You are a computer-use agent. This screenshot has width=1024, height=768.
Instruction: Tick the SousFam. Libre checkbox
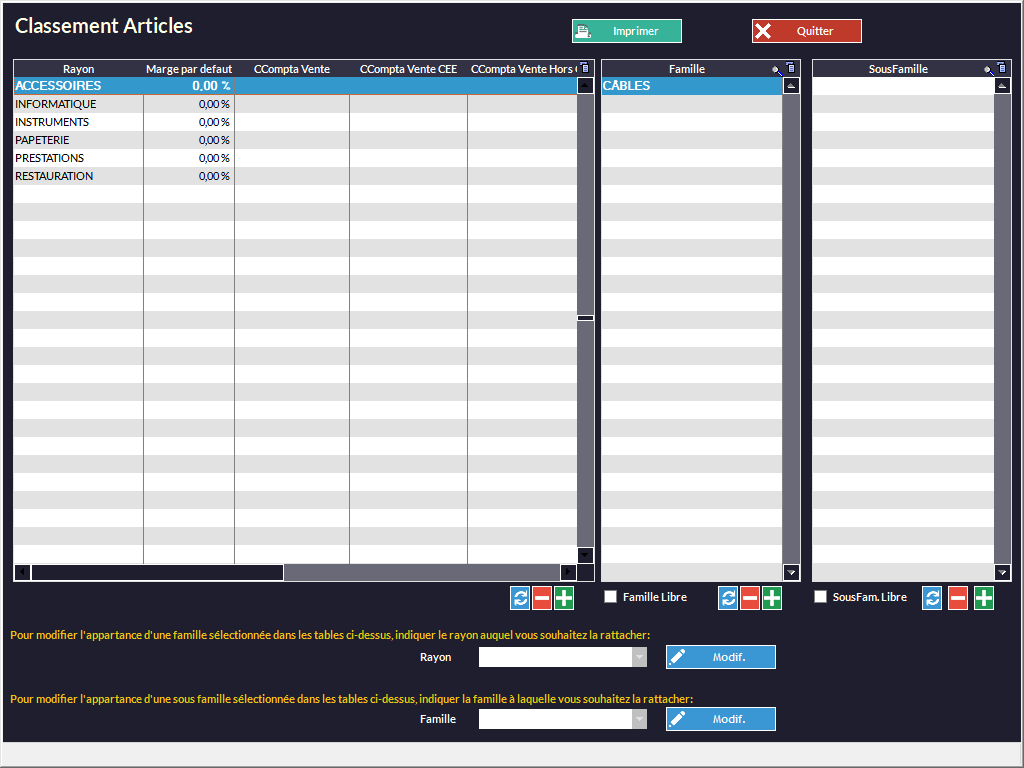(821, 597)
